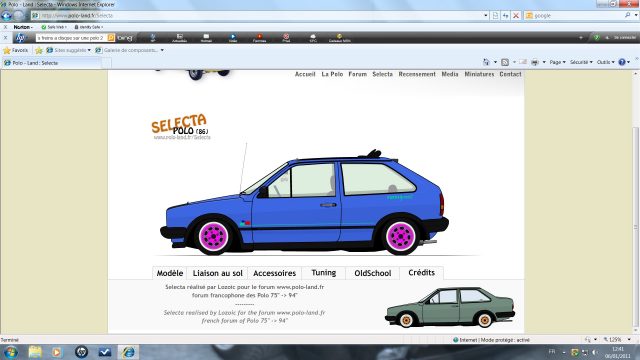Viewport: 640px width, 360px height.
Task: Click the red Stop loading icon
Action: coord(516,16)
